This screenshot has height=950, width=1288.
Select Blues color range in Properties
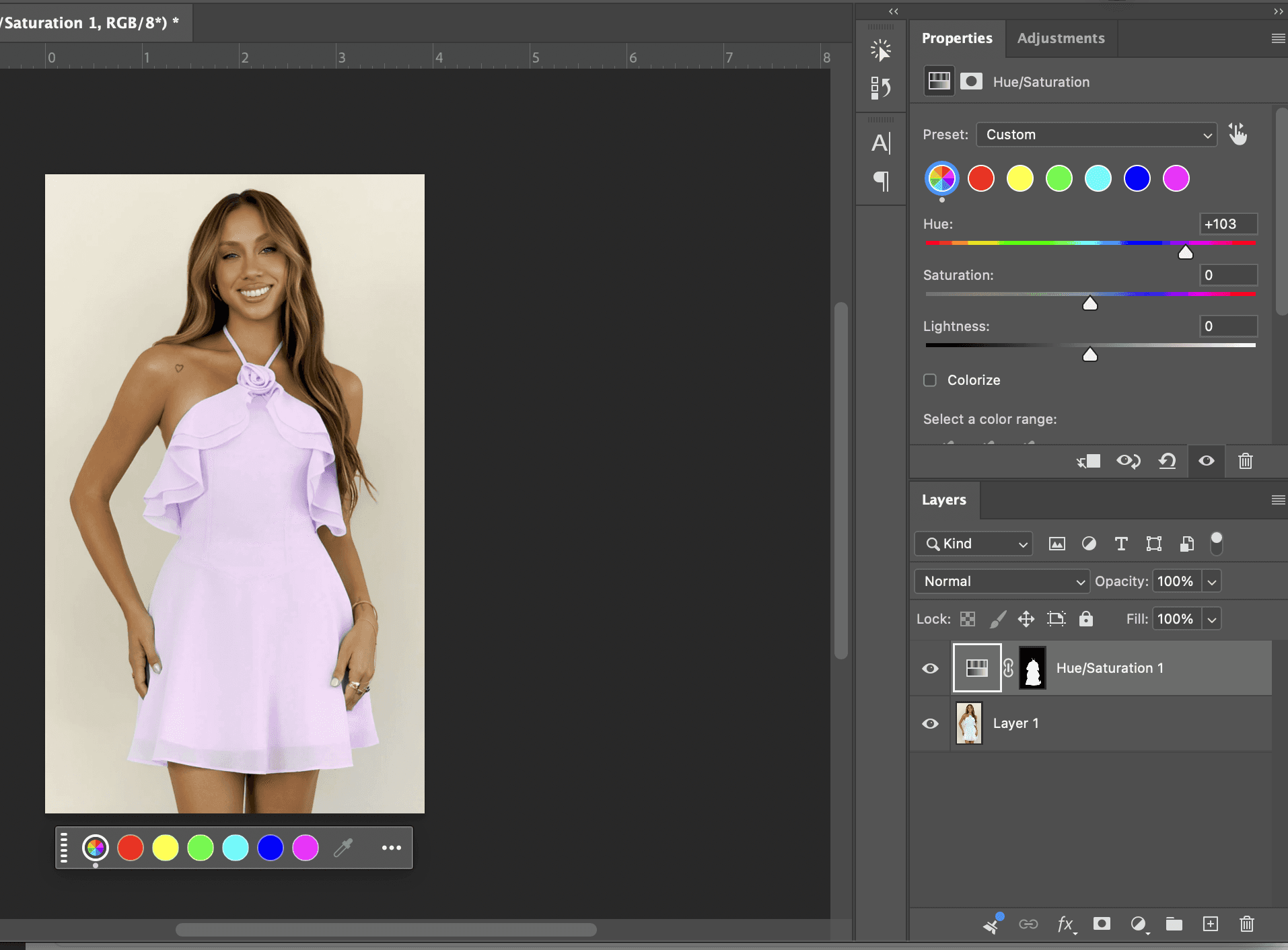[x=1137, y=178]
